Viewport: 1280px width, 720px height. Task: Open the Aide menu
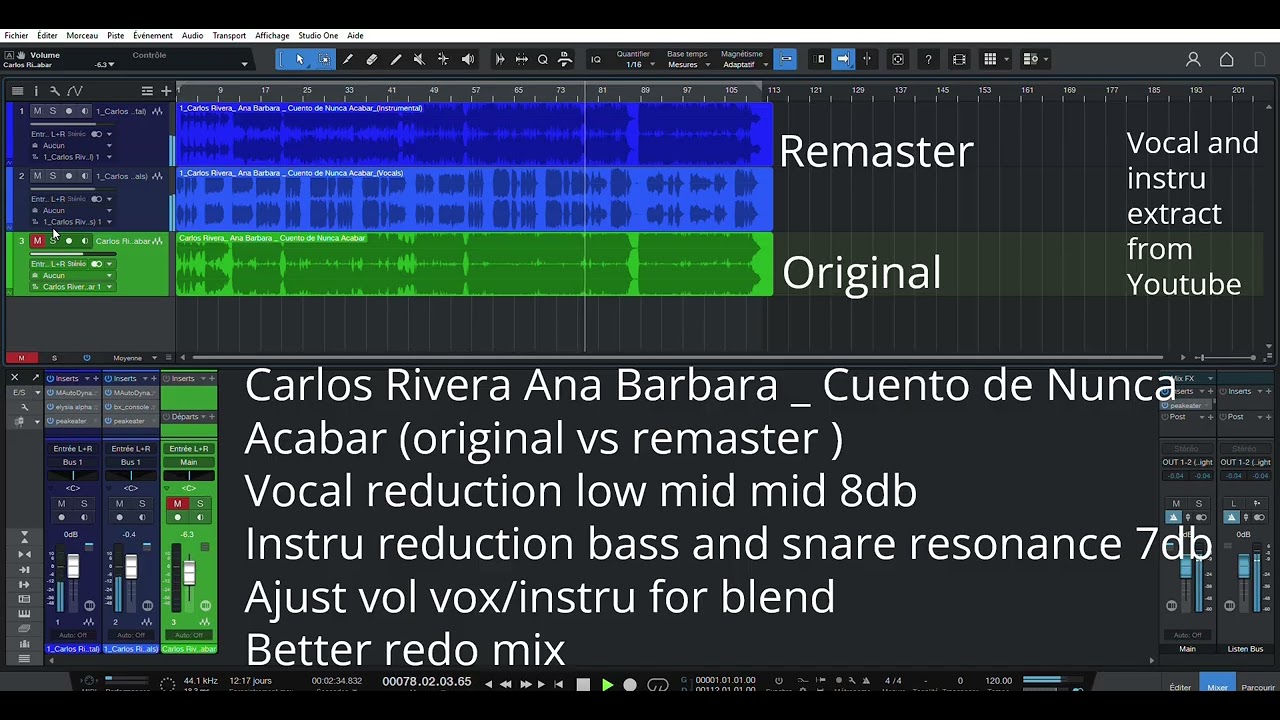(x=355, y=36)
